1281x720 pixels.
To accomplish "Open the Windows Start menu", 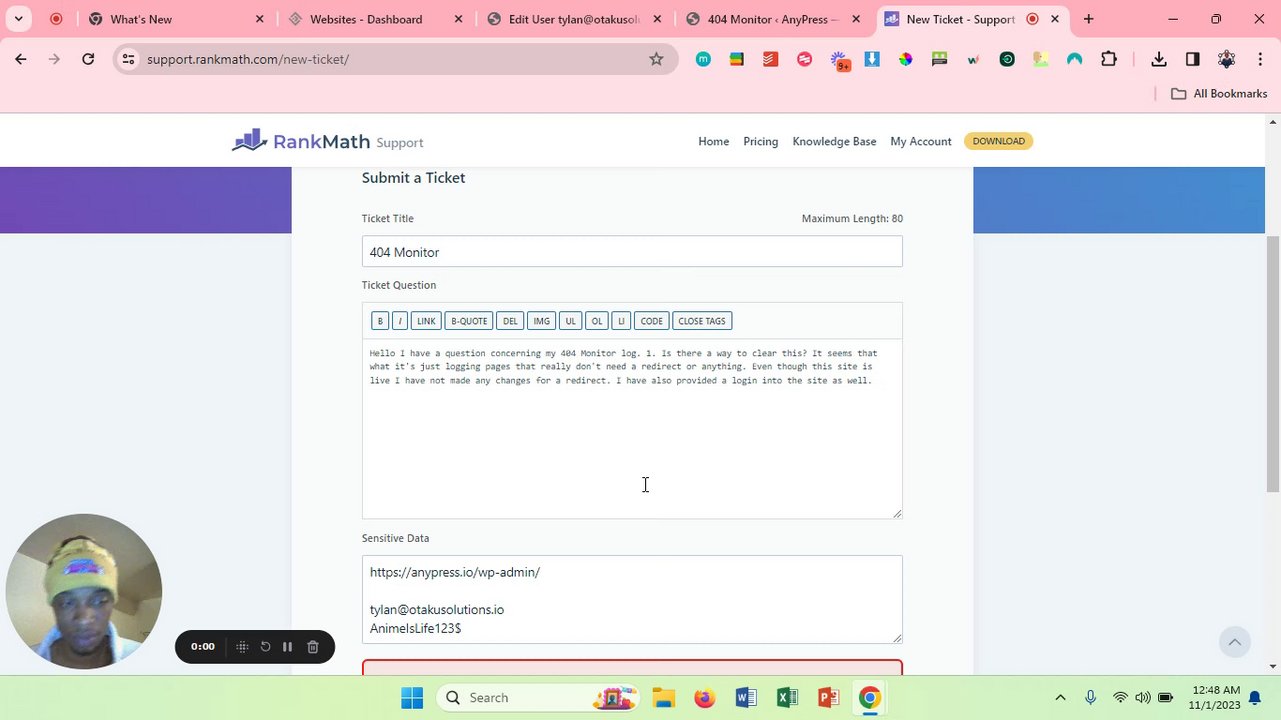I will tap(412, 698).
